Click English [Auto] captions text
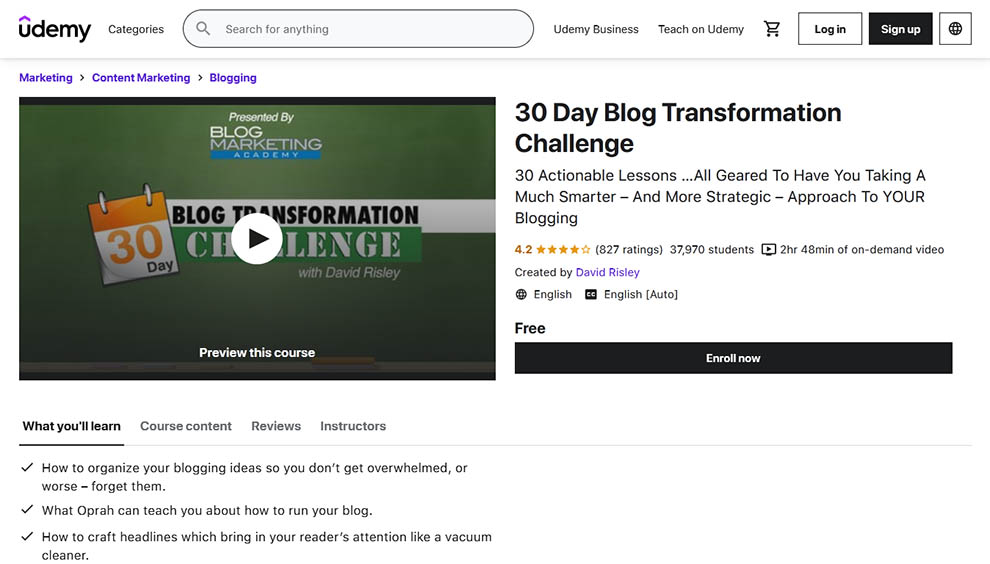The height and width of the screenshot is (564, 990). click(641, 294)
